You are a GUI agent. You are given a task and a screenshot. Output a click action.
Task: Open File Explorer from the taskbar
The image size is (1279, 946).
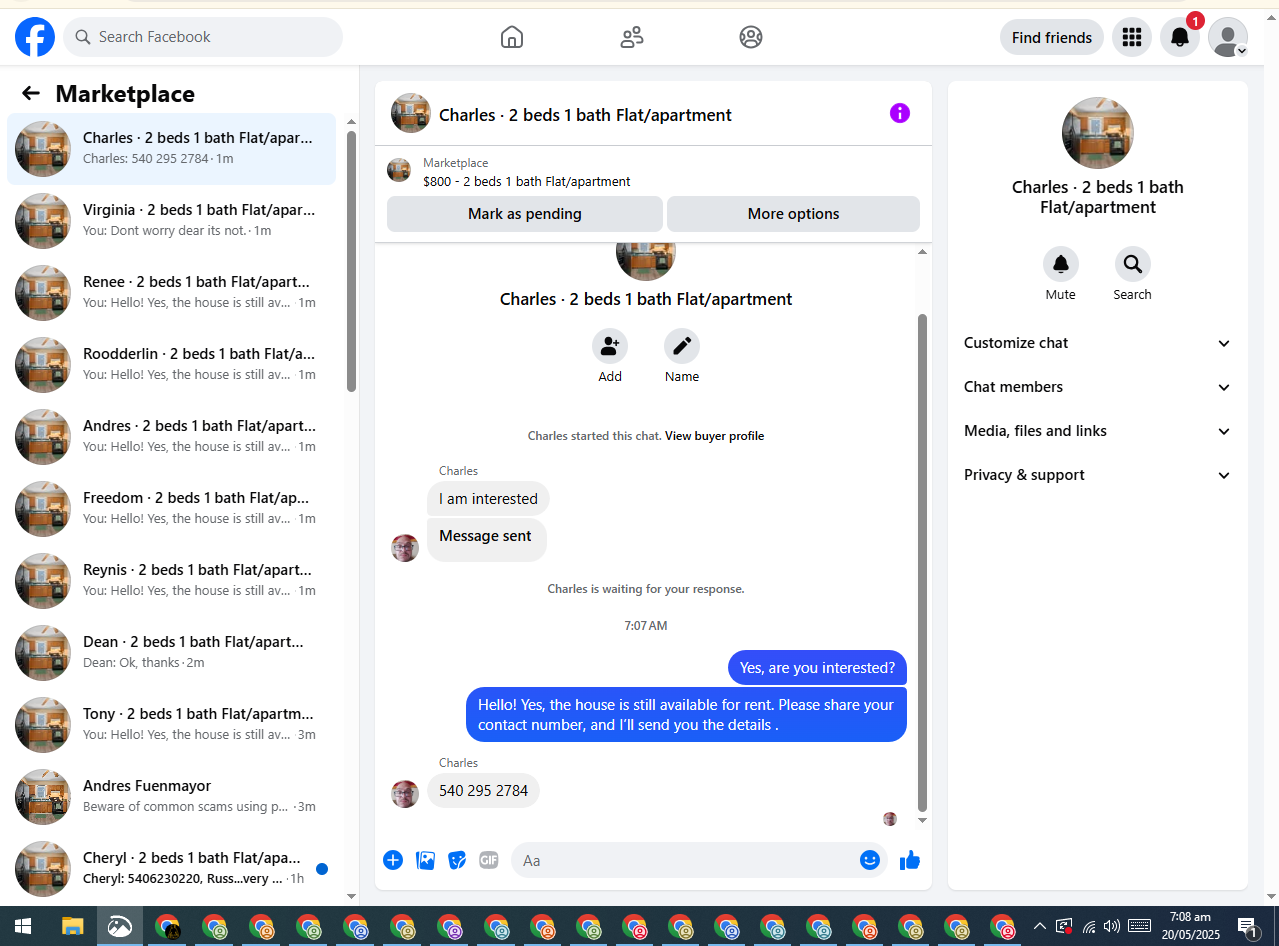click(x=72, y=927)
